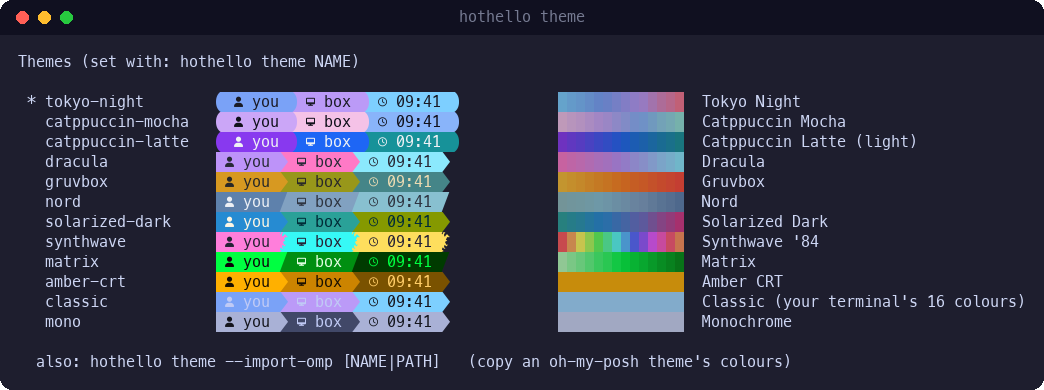The width and height of the screenshot is (1044, 390).
Task: Click the theme name "dracula"
Action: (x=77, y=162)
